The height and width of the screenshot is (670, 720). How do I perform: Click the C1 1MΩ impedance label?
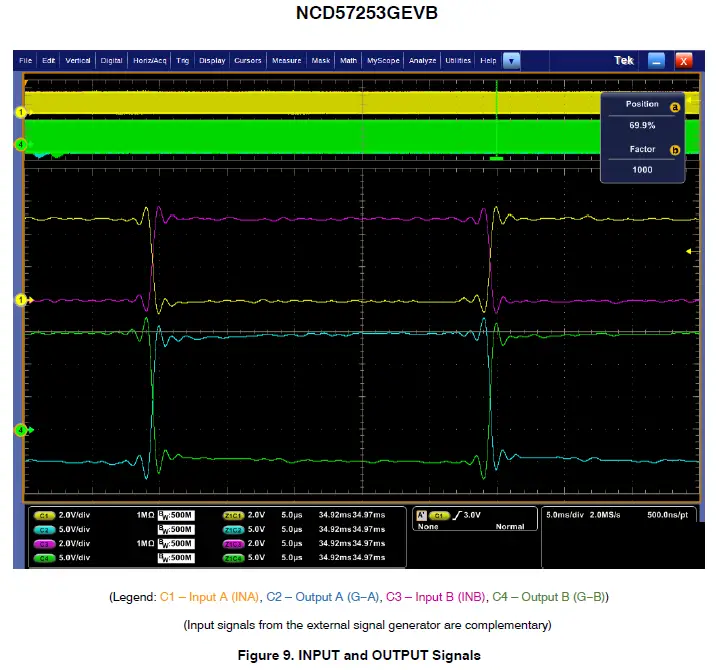145,515
